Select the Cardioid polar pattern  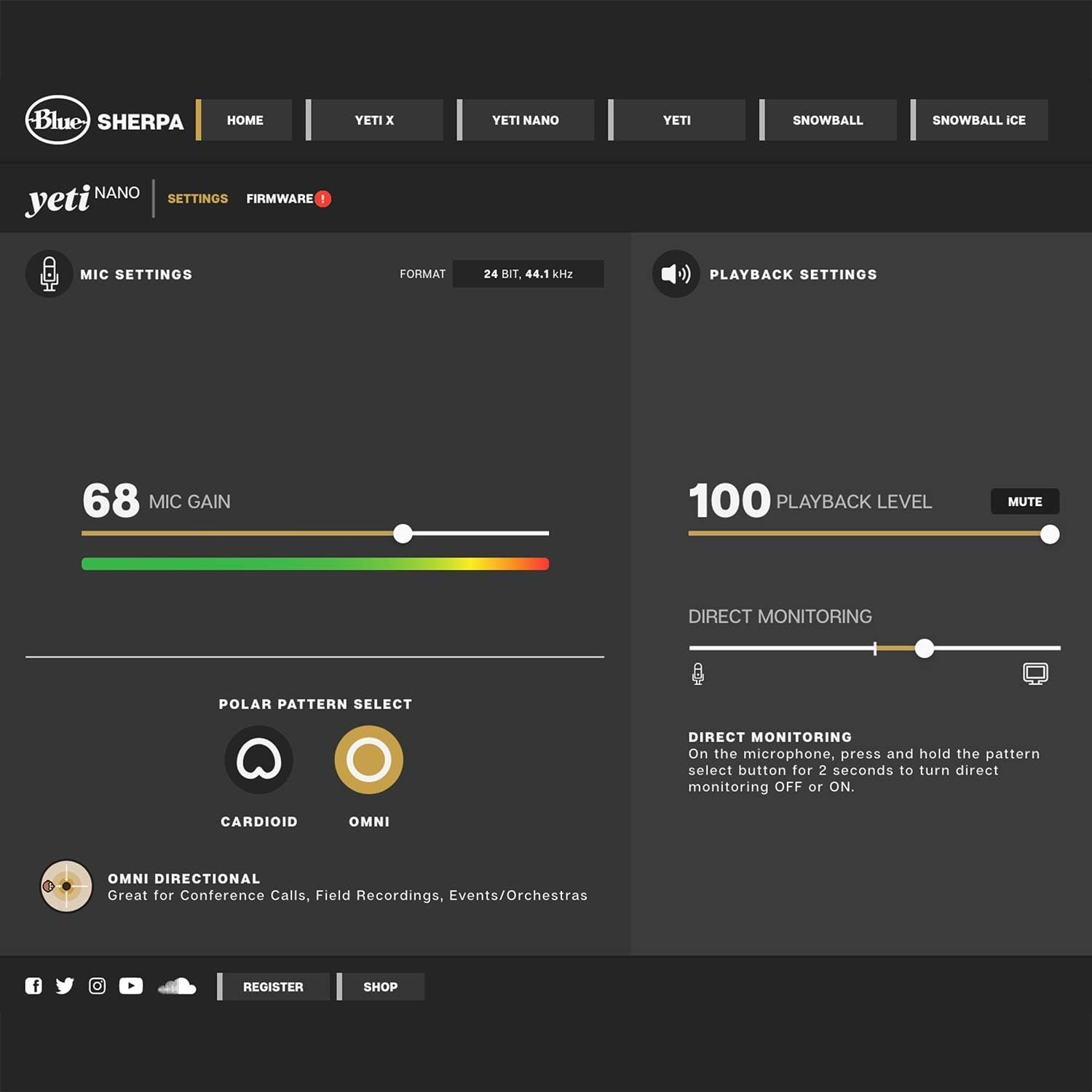[259, 760]
